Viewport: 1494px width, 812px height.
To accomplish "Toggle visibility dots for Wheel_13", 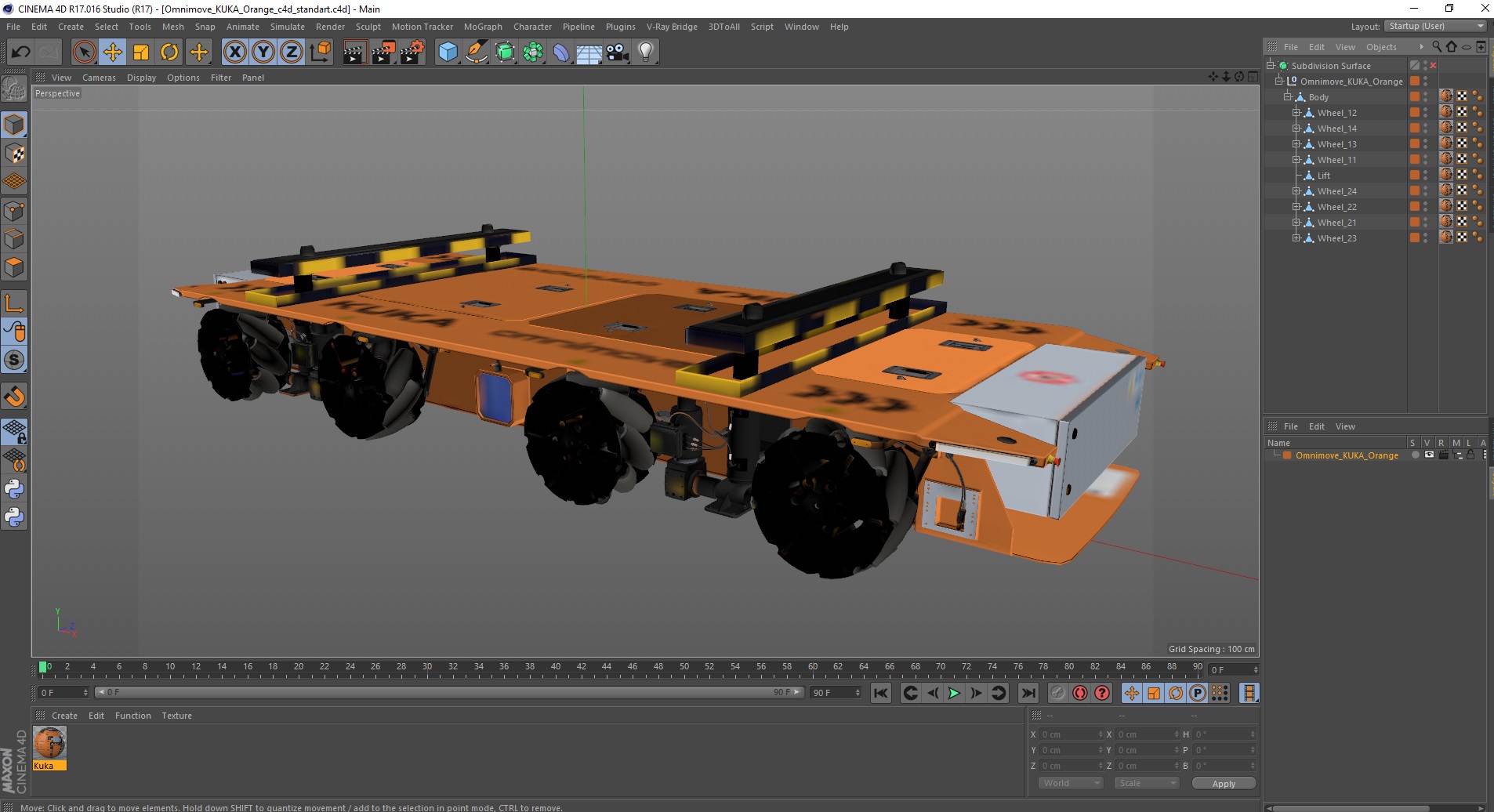I will click(1426, 143).
